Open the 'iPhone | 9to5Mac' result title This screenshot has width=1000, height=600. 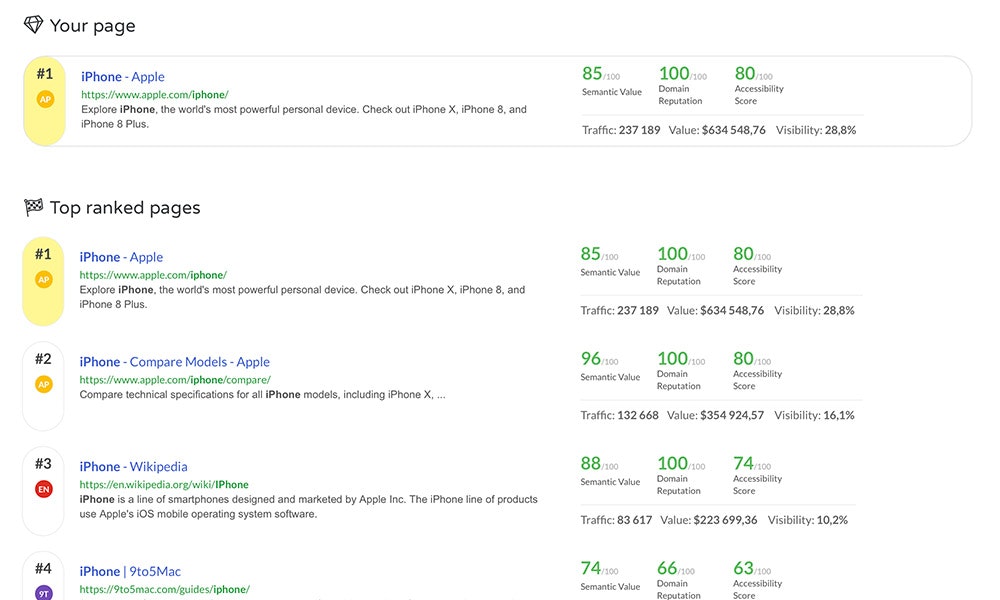pyautogui.click(x=130, y=572)
